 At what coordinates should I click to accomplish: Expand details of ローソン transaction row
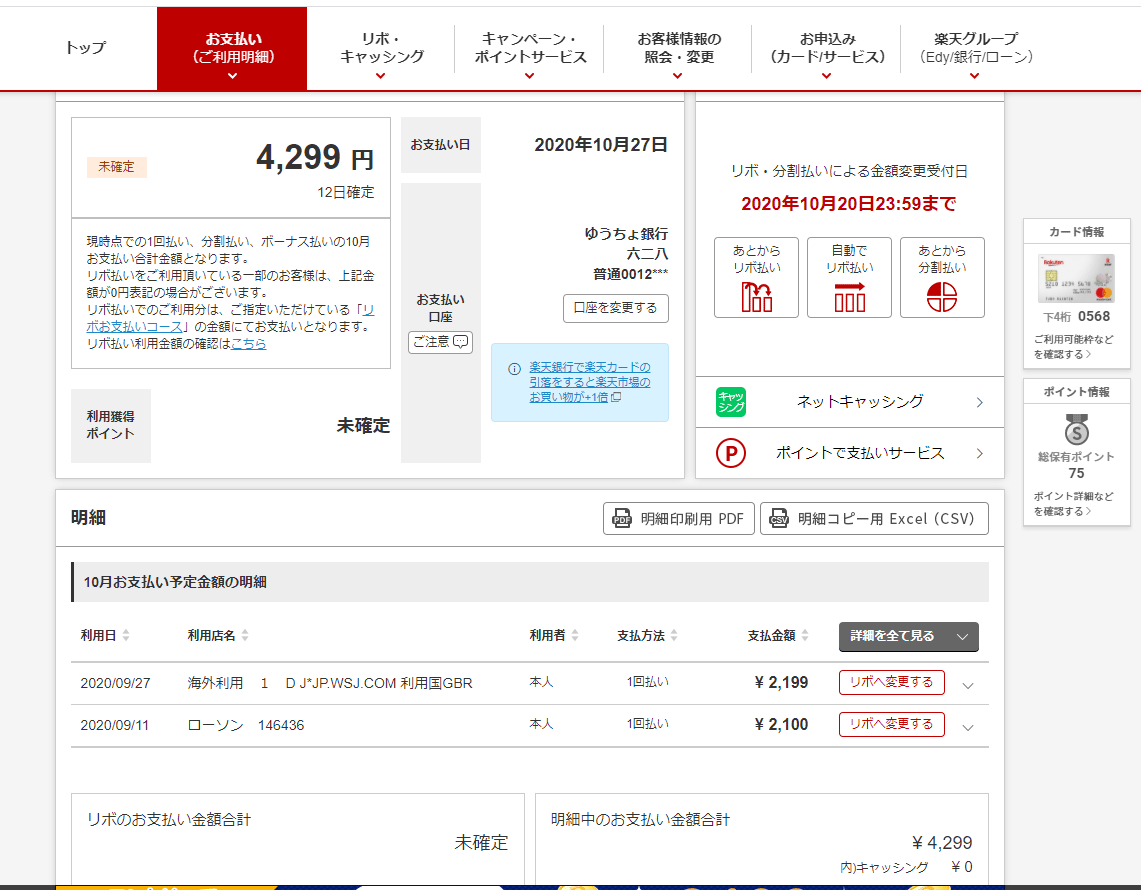(968, 727)
